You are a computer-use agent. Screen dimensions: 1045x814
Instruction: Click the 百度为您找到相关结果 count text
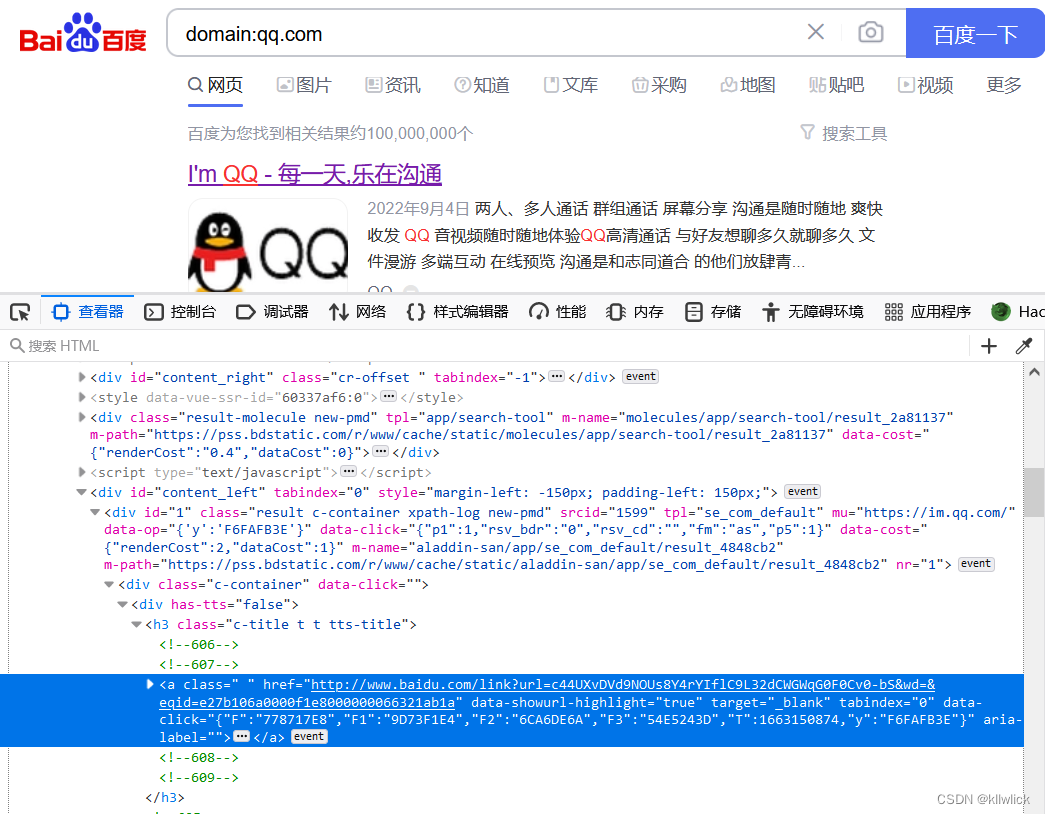pos(331,134)
